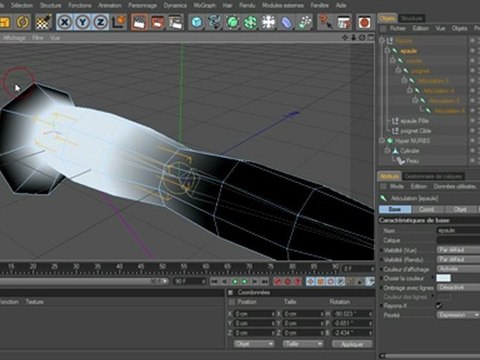Click the viewport zoom arrow icon
This screenshot has height=360, width=480.
click(354, 38)
